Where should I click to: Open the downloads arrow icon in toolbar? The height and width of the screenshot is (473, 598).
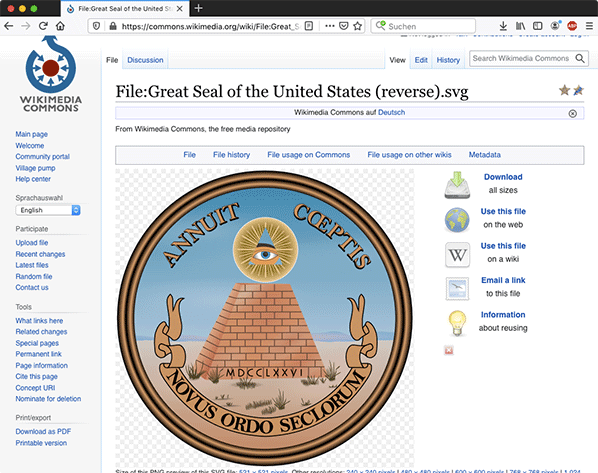click(503, 26)
